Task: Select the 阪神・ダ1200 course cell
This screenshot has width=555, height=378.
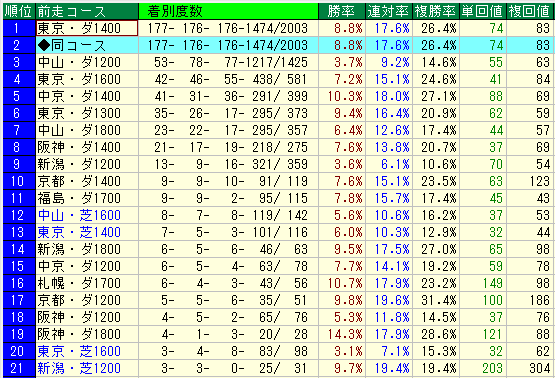Action: (87, 317)
